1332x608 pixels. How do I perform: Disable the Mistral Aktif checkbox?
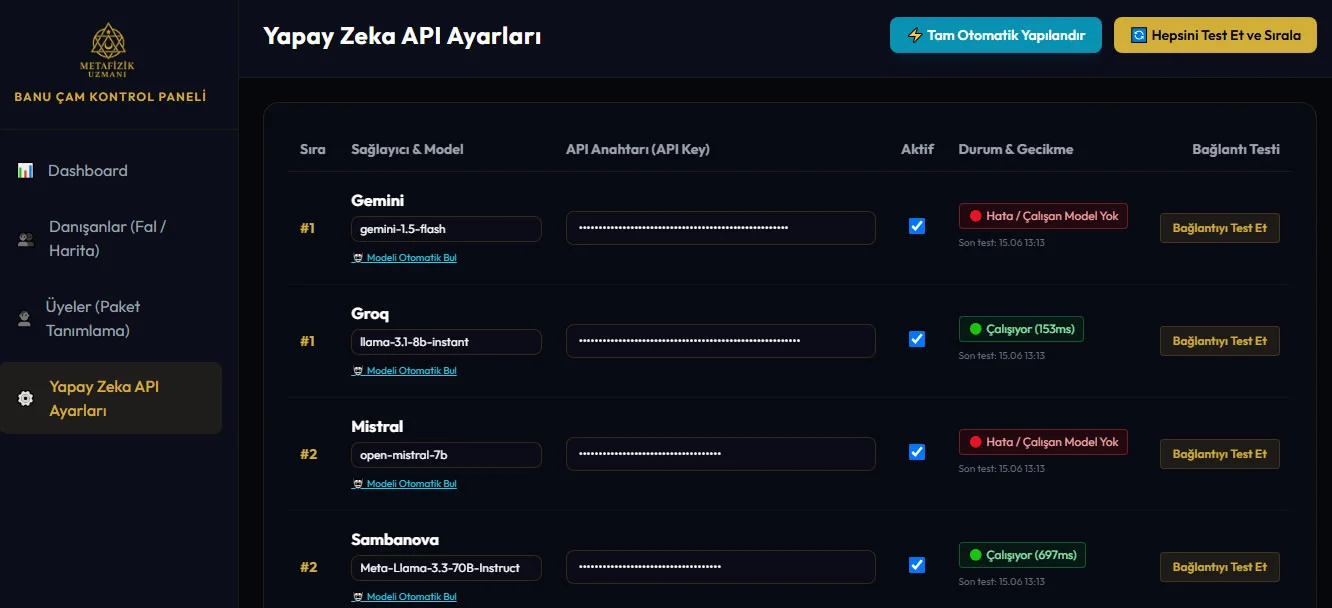[x=917, y=452]
